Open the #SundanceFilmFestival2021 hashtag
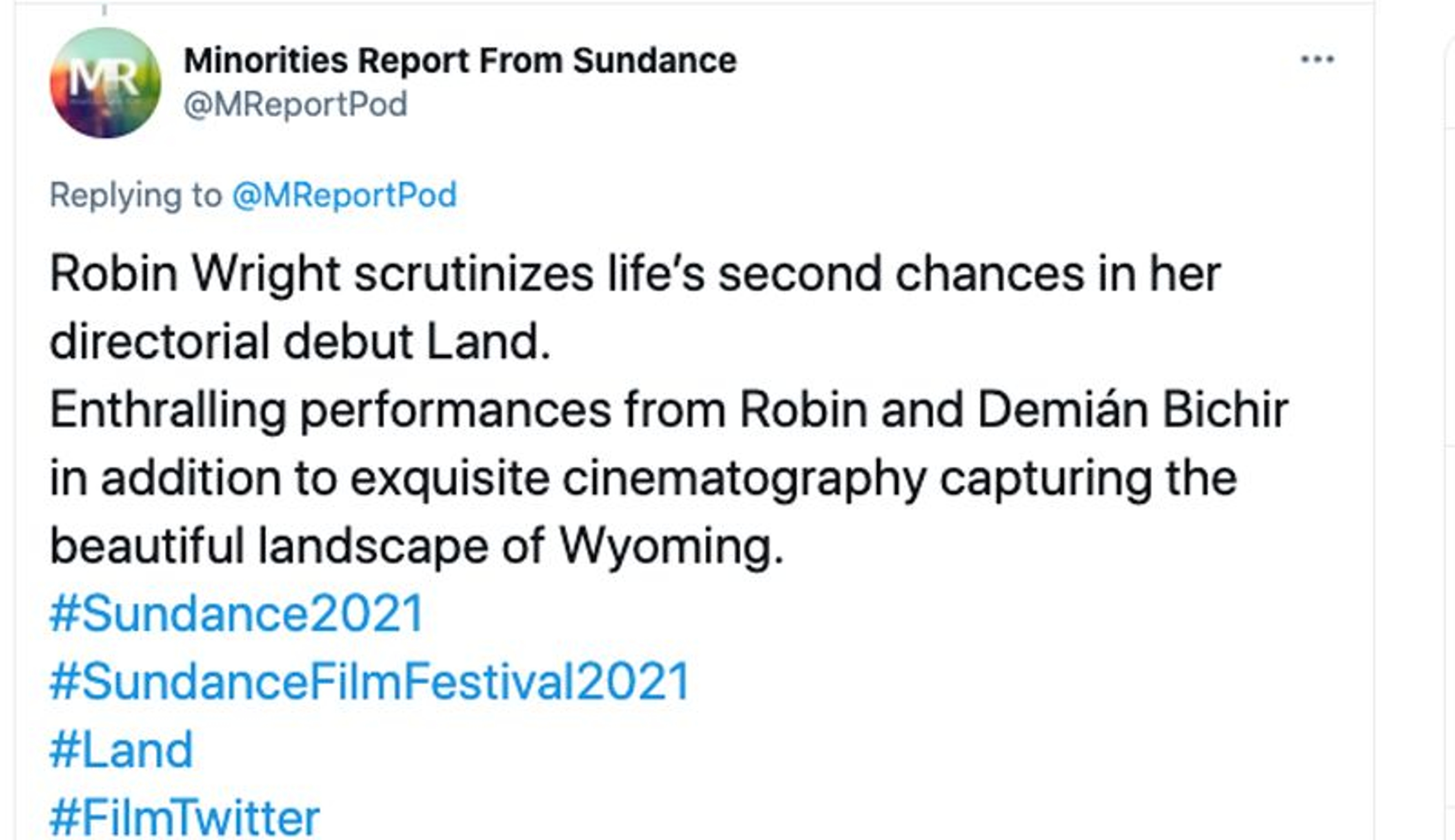 pos(370,682)
